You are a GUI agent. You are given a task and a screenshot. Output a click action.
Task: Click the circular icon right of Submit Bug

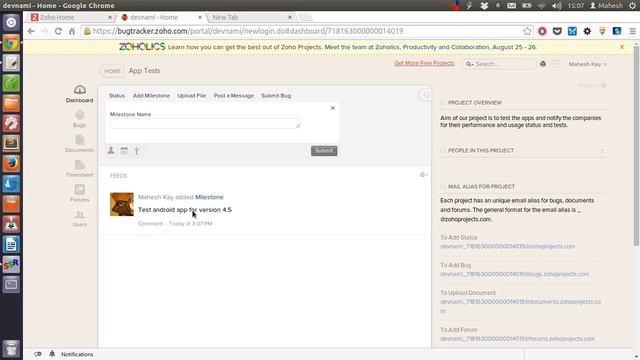pos(425,95)
